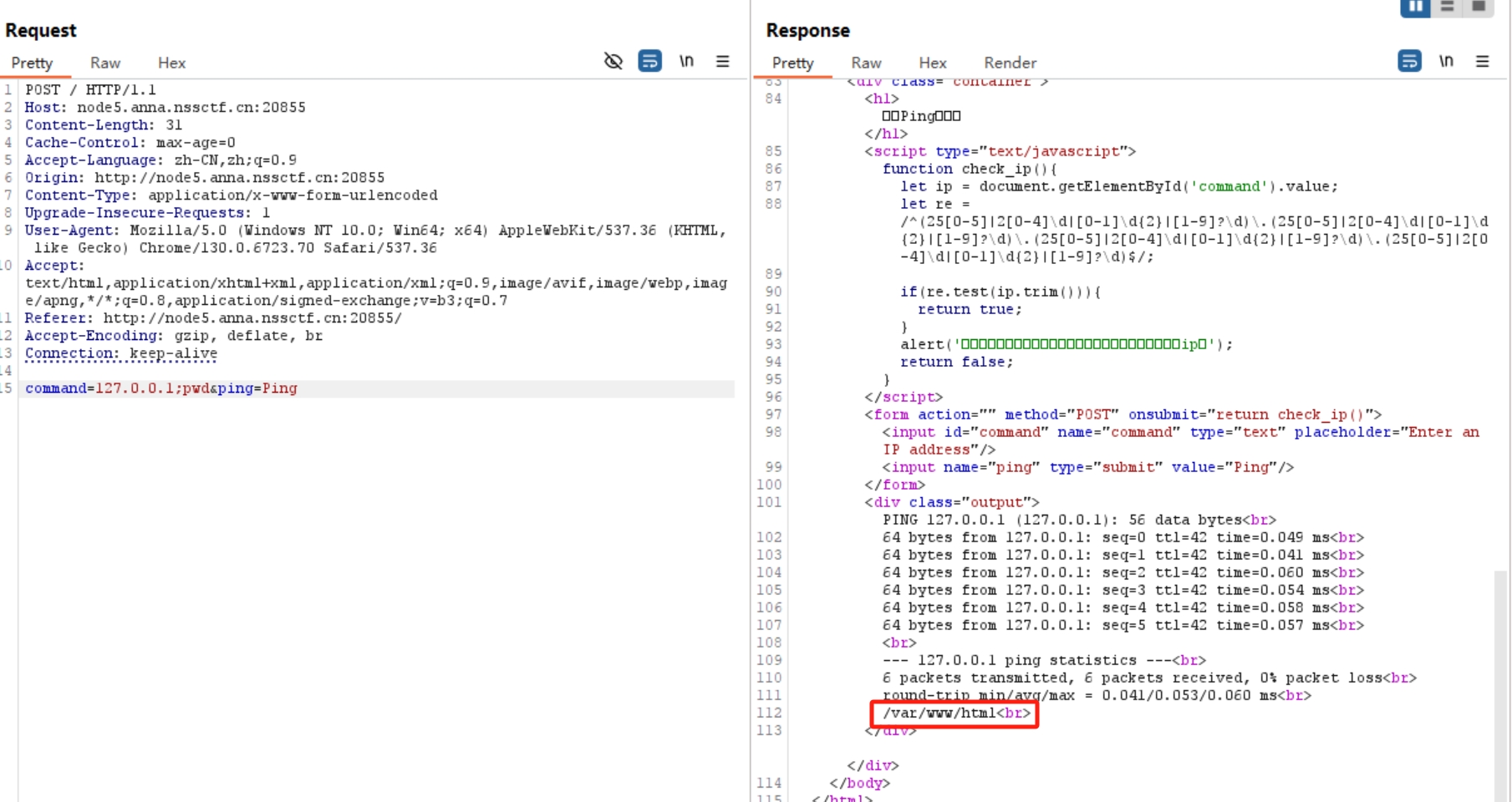Click the seq=5 ttl=42 ping result line
This screenshot has width=1512, height=802.
coord(1123,625)
